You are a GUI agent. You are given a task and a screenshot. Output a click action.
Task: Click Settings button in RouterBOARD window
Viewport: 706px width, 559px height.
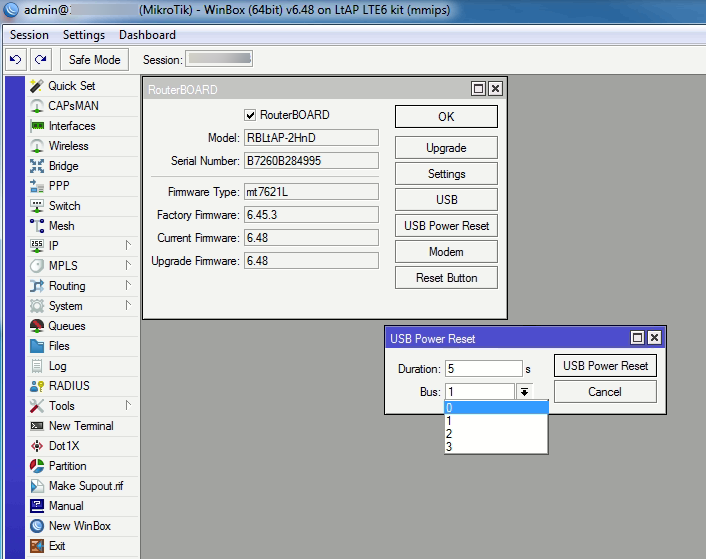click(x=446, y=174)
